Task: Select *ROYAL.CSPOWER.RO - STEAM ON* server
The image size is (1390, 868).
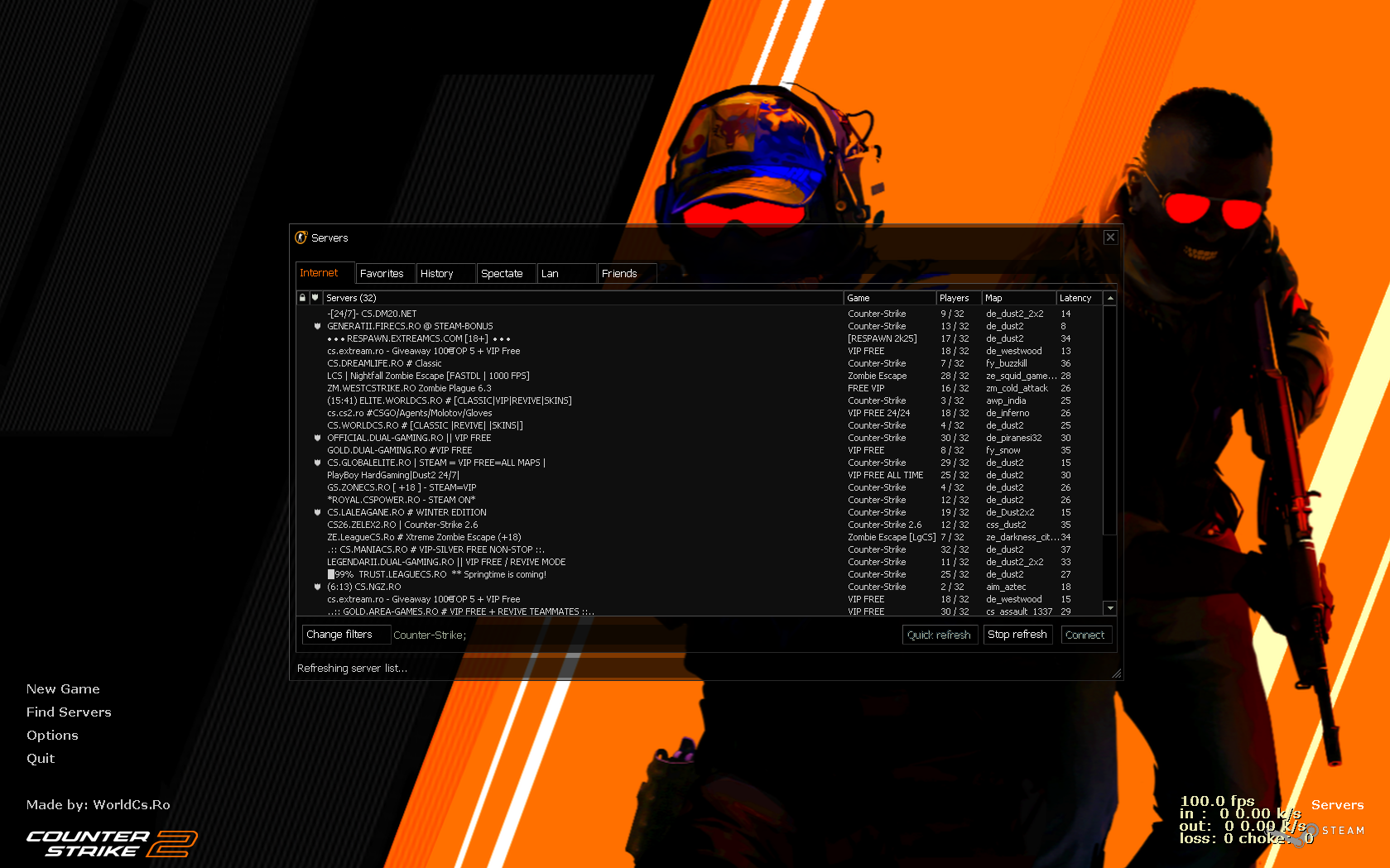Action: coord(699,500)
